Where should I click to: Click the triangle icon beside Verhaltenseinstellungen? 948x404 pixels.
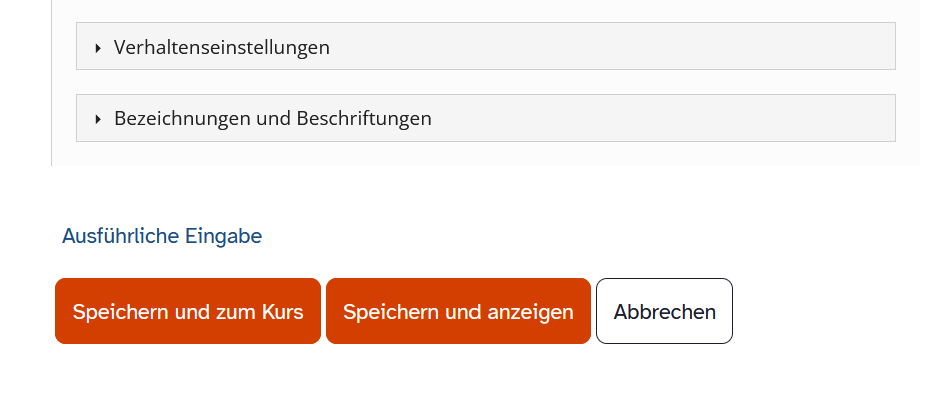tap(98, 47)
